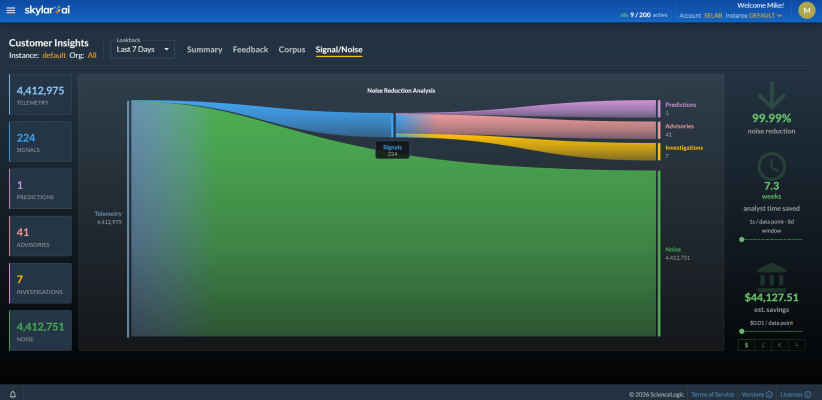Click the analyst time clock icon

click(771, 166)
